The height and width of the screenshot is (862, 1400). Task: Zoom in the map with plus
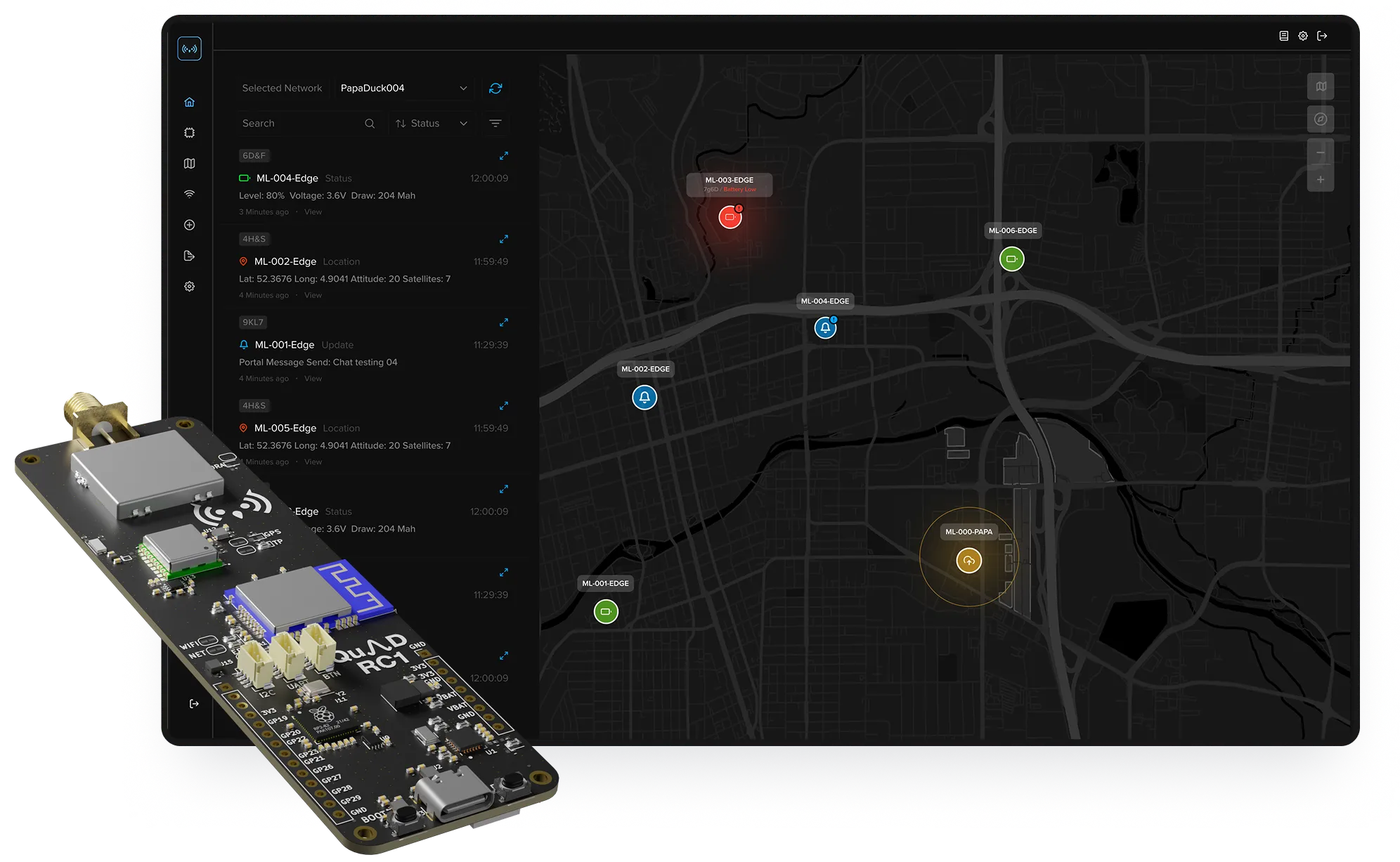tap(1321, 180)
